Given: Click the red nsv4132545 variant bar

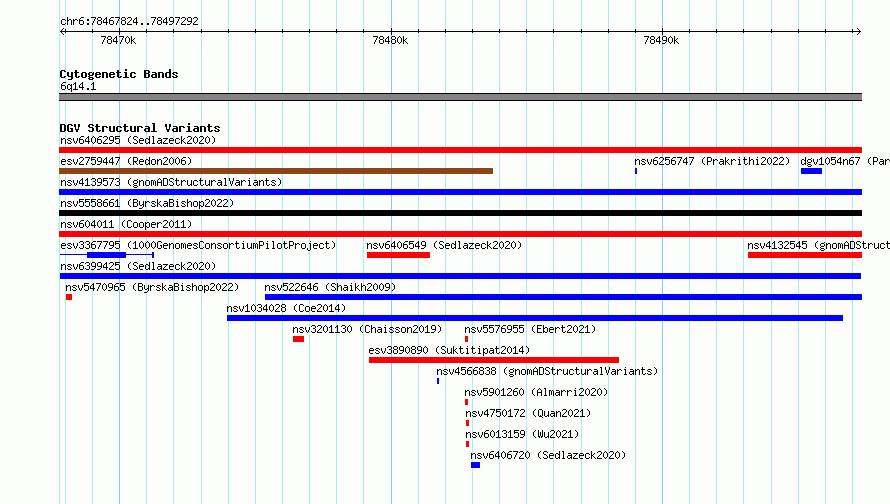Looking at the screenshot, I should click(805, 255).
